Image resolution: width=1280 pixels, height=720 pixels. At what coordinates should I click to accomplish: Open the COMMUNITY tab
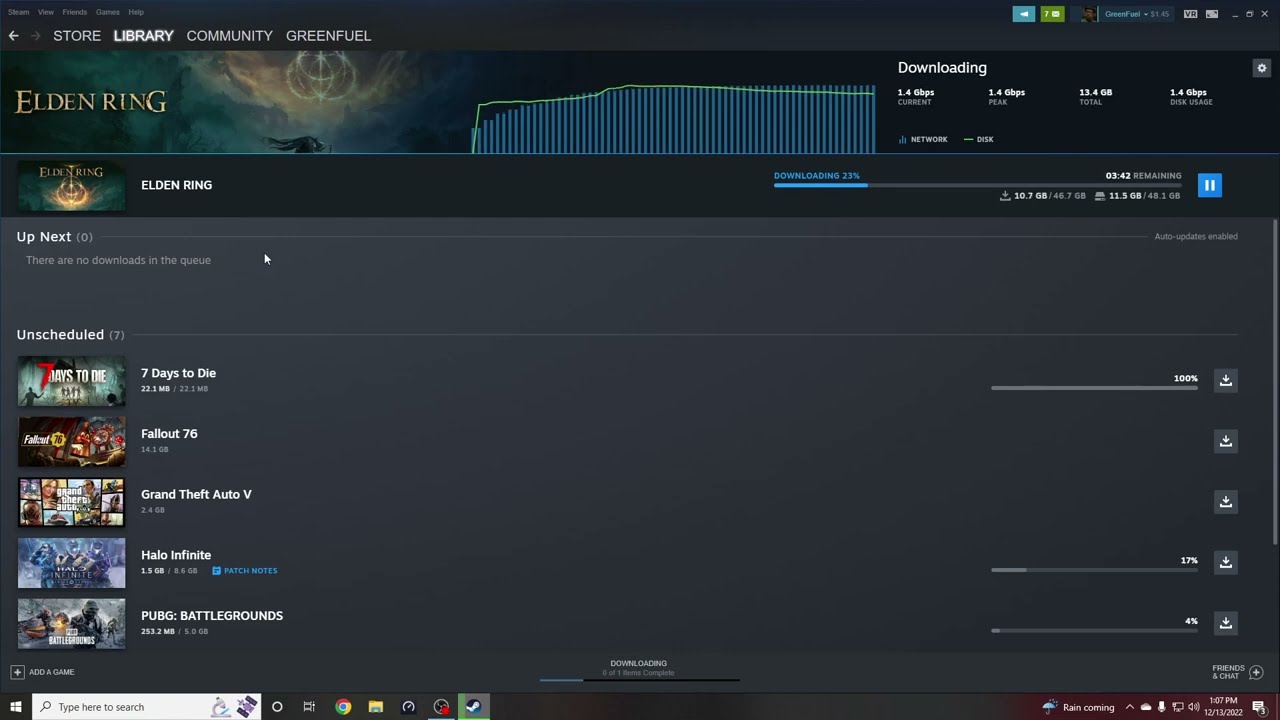pos(229,36)
